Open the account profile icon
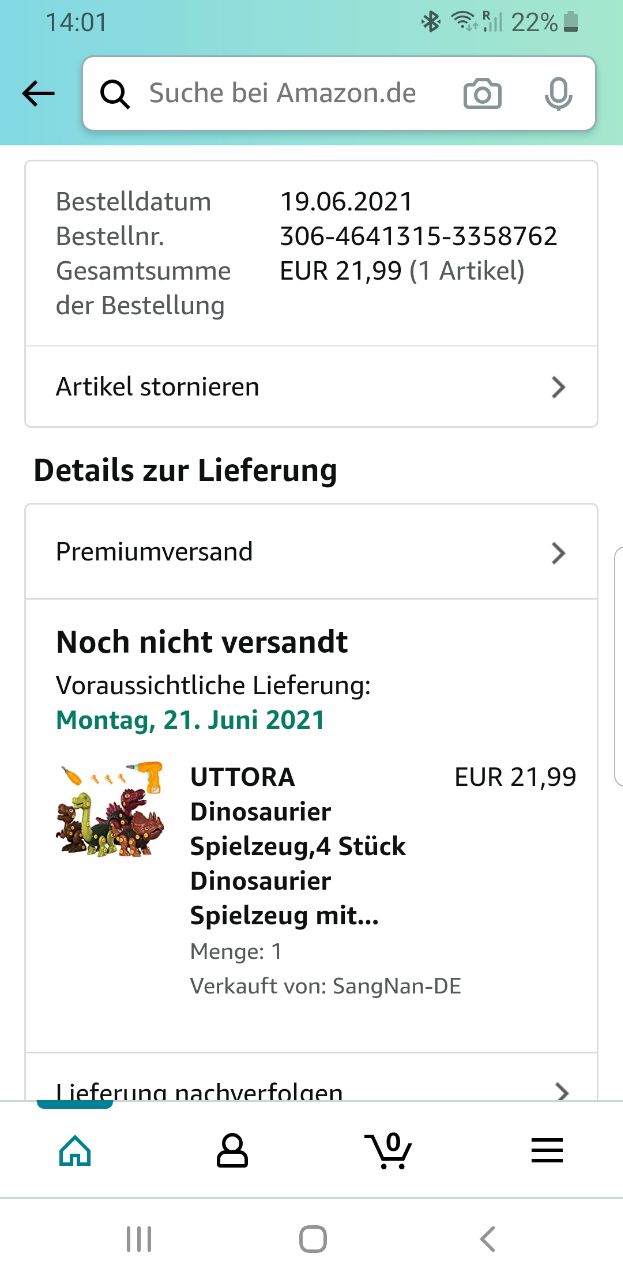Image resolution: width=623 pixels, height=1280 pixels. (232, 1151)
